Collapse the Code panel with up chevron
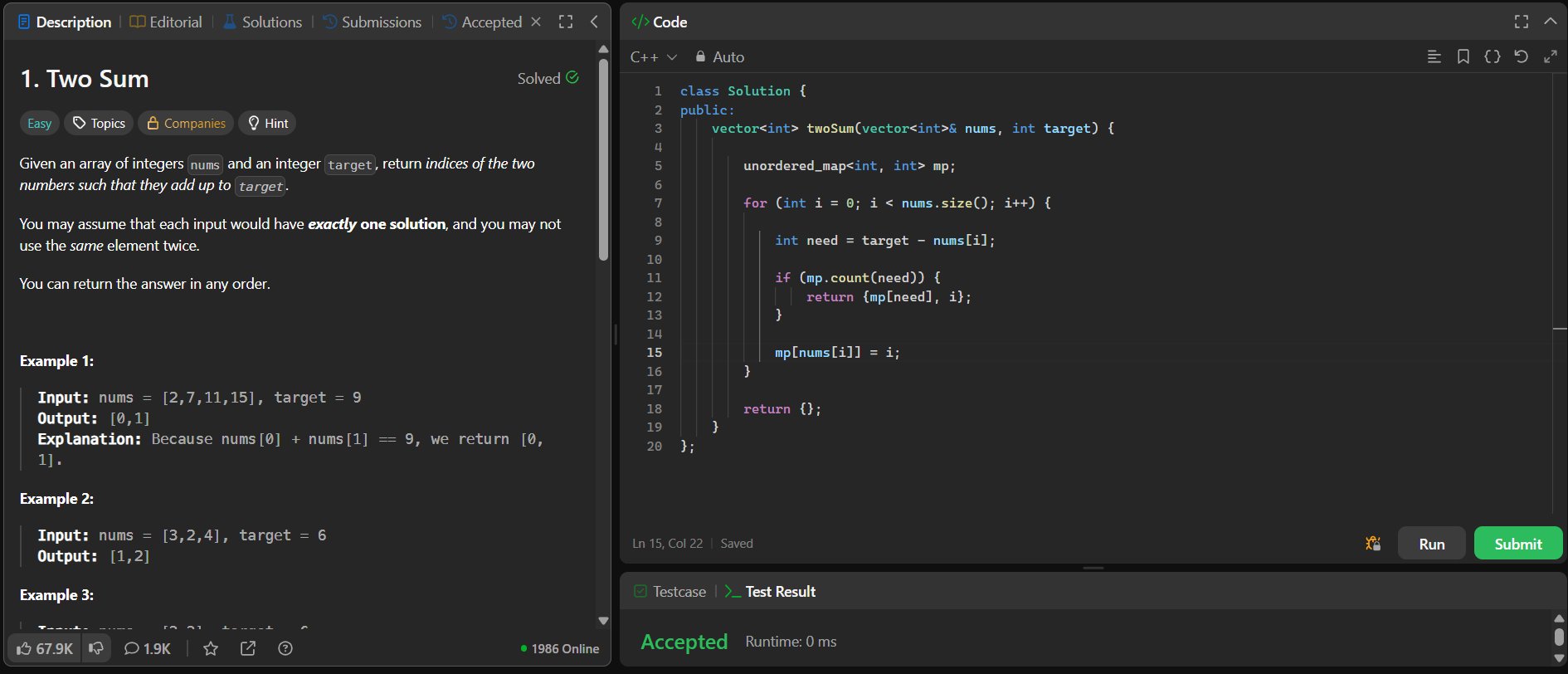This screenshot has height=674, width=1568. point(1550,22)
